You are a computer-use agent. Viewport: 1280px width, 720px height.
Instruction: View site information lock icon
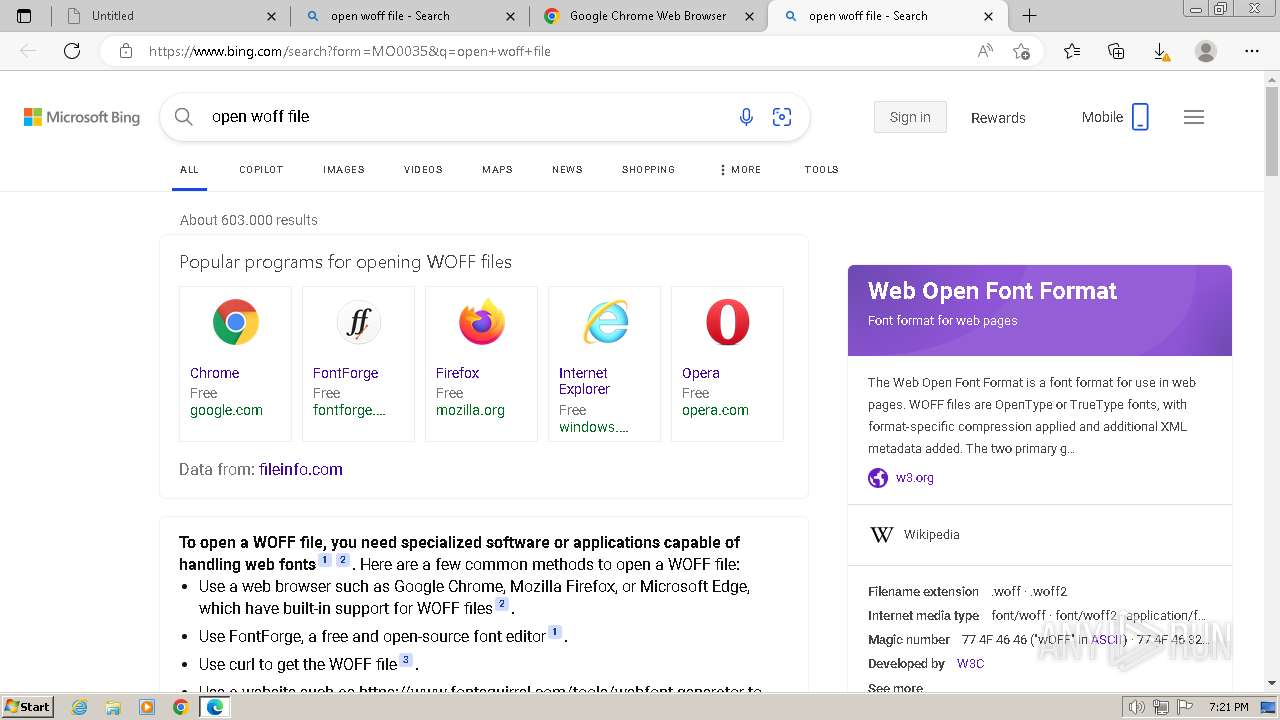point(126,51)
